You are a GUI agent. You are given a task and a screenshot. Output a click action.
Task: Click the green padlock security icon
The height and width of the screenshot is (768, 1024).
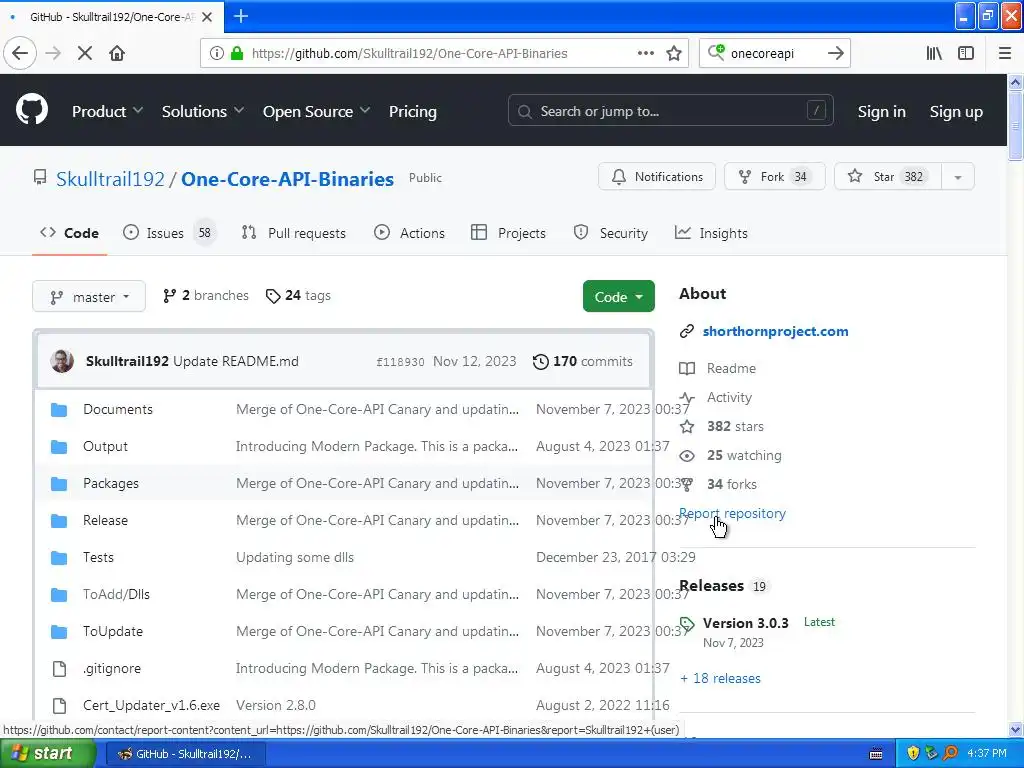pos(237,54)
